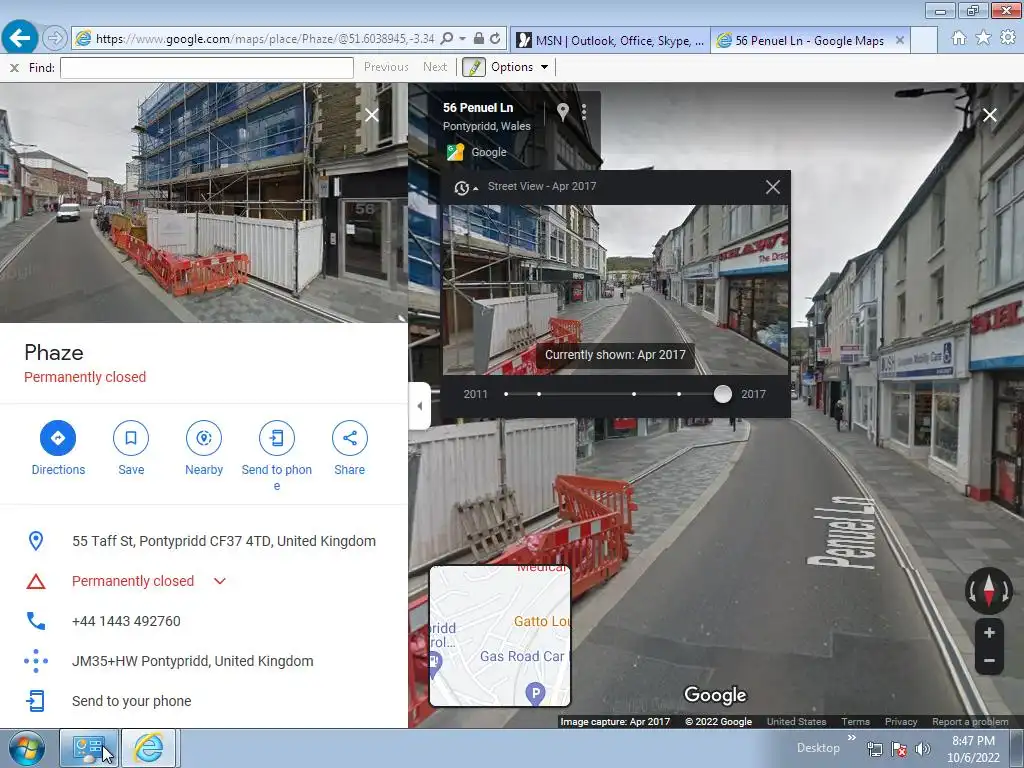Click the Save bookmark icon
Image resolution: width=1024 pixels, height=768 pixels.
point(131,438)
